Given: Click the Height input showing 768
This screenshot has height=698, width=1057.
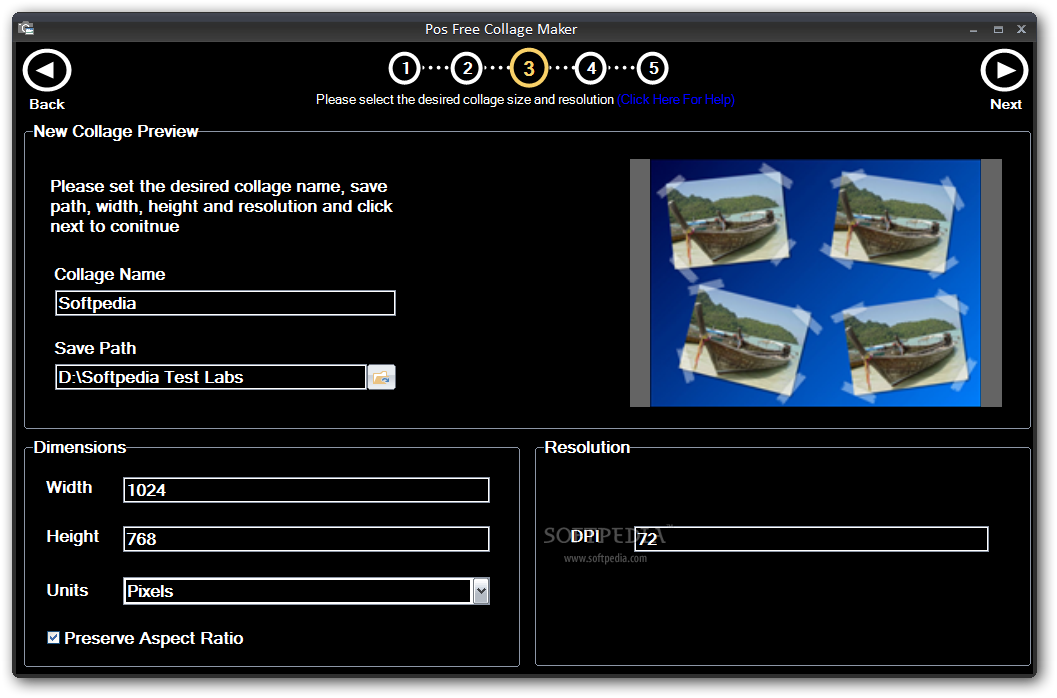Looking at the screenshot, I should (306, 539).
